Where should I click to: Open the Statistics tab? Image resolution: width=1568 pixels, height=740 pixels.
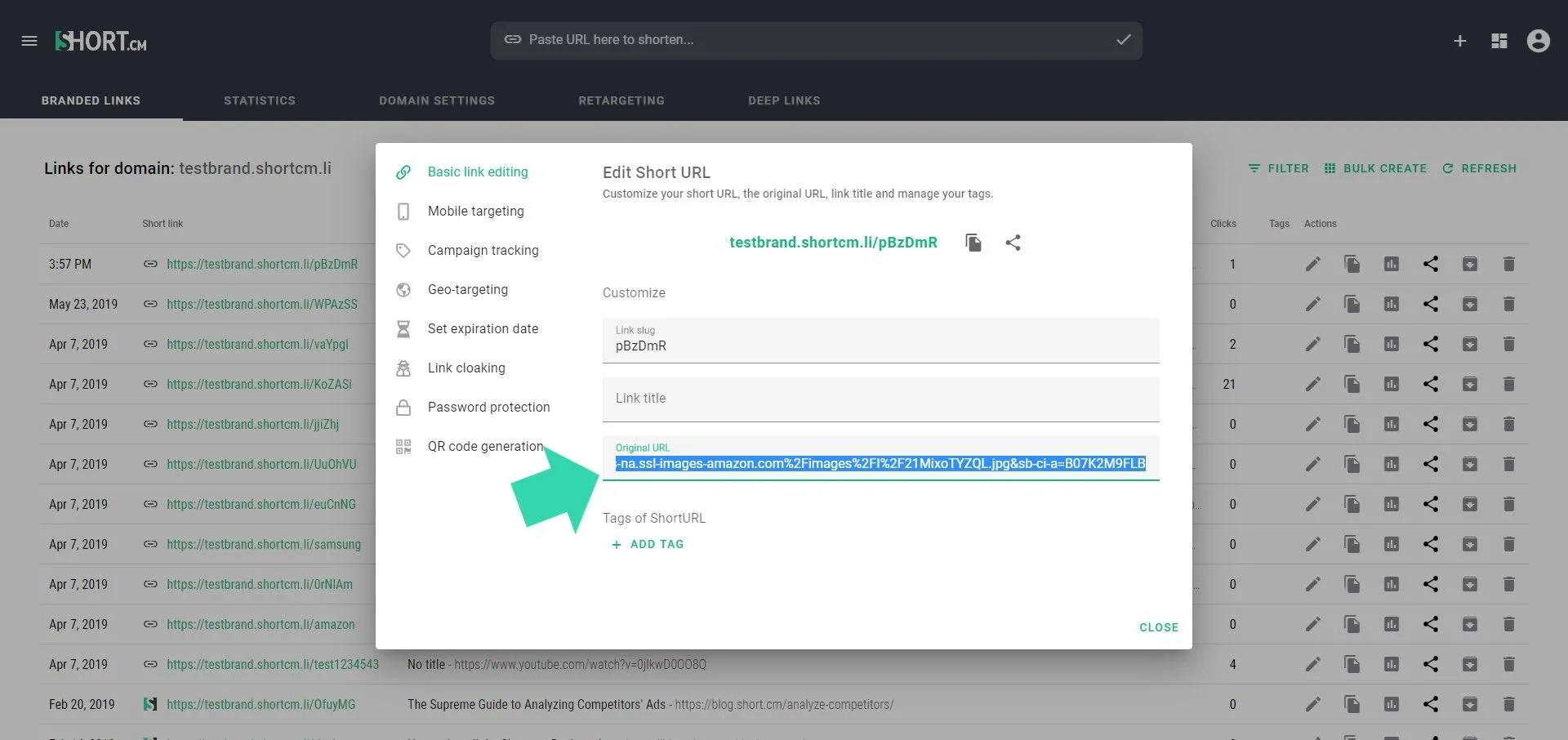(x=260, y=100)
